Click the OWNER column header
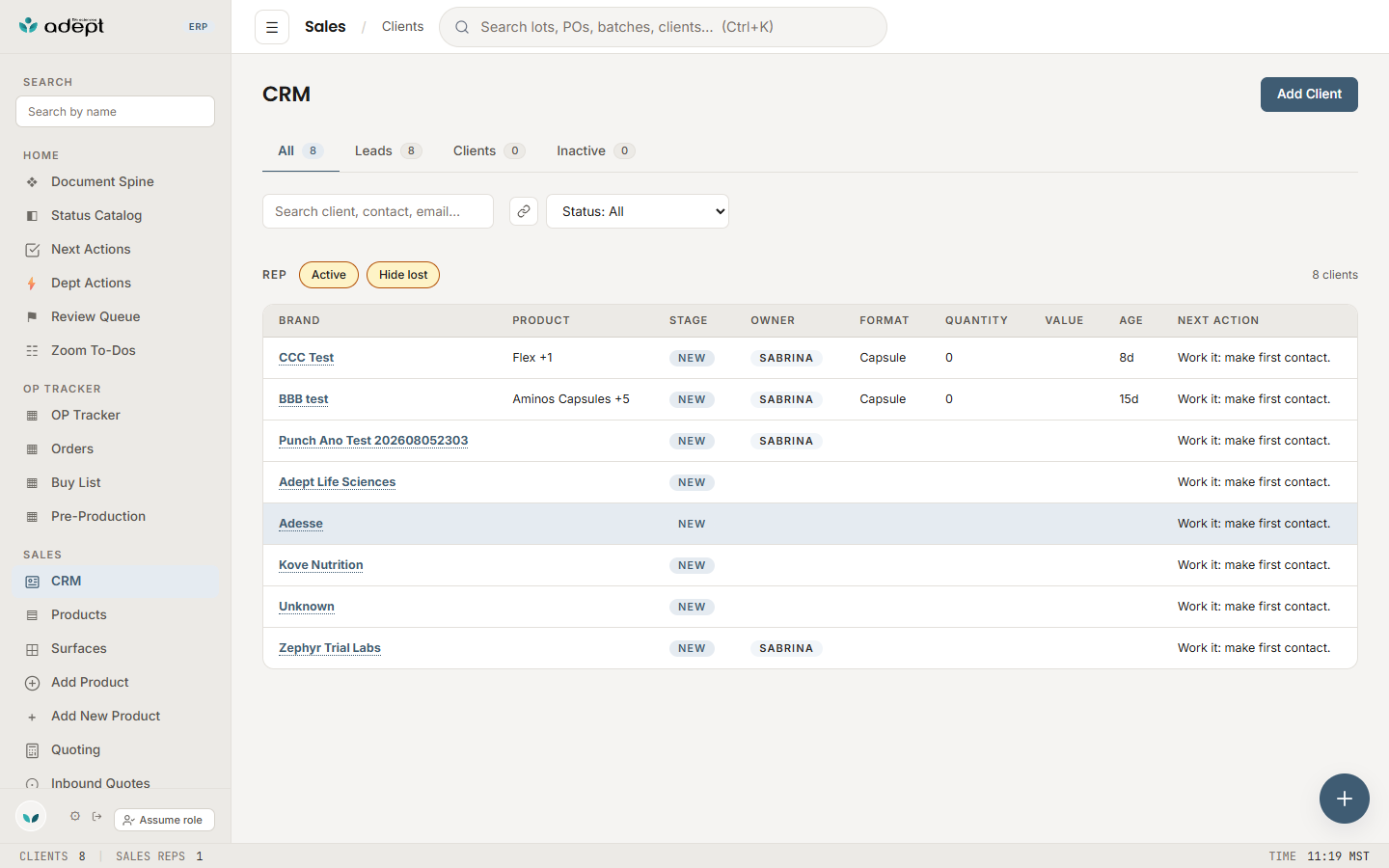This screenshot has width=1389, height=868. 773,320
